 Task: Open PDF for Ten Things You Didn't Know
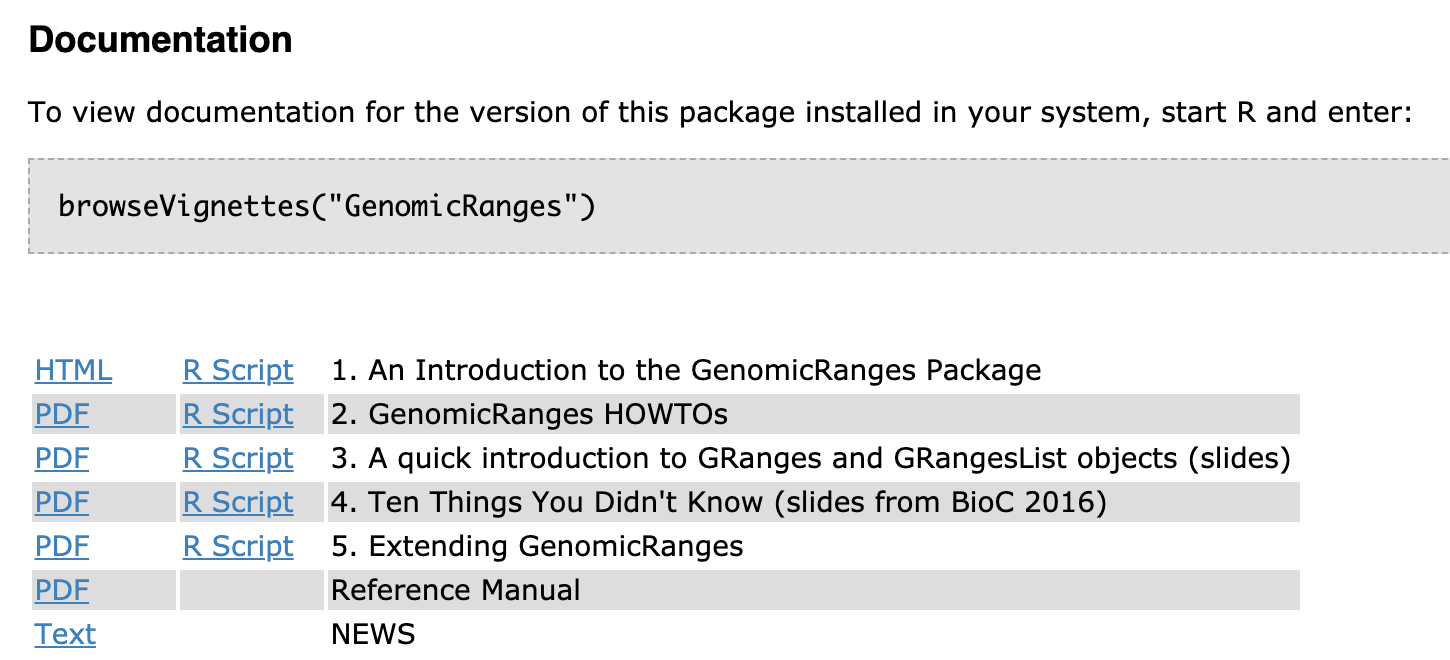point(62,503)
